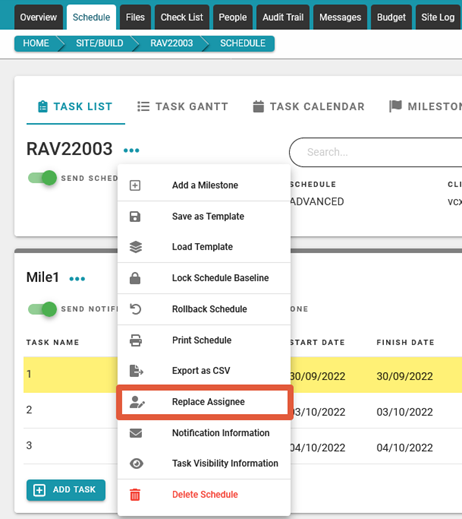Click the Save as Template floppy icon
This screenshot has width=462, height=519.
[x=135, y=217]
